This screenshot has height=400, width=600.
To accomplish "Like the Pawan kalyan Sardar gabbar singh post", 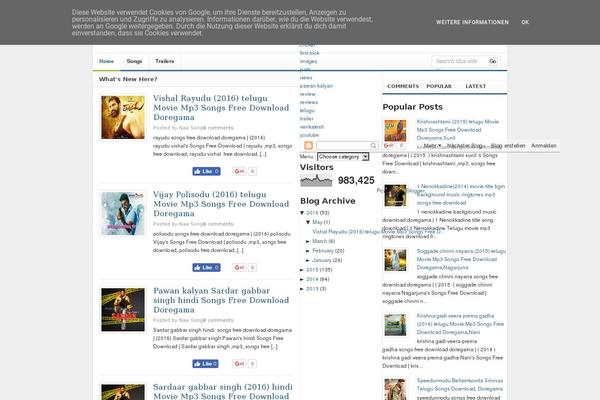I will click(x=206, y=364).
